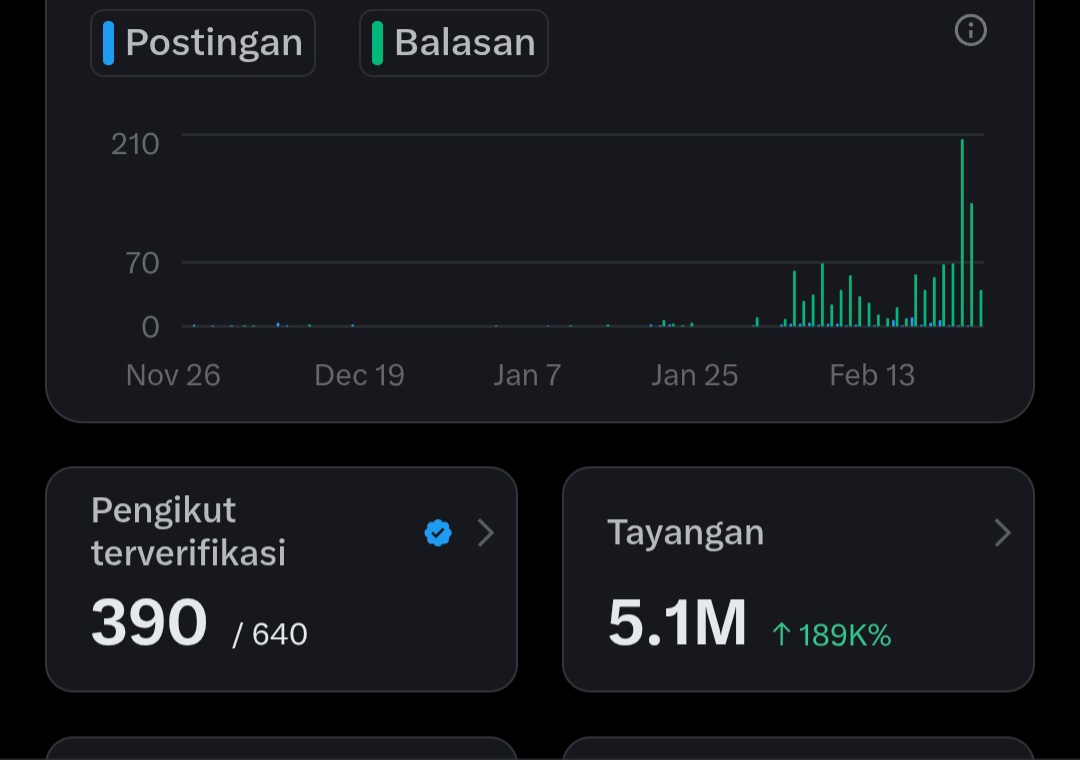This screenshot has height=760, width=1080.
Task: Click the 210 y-axis label
Action: coord(135,145)
